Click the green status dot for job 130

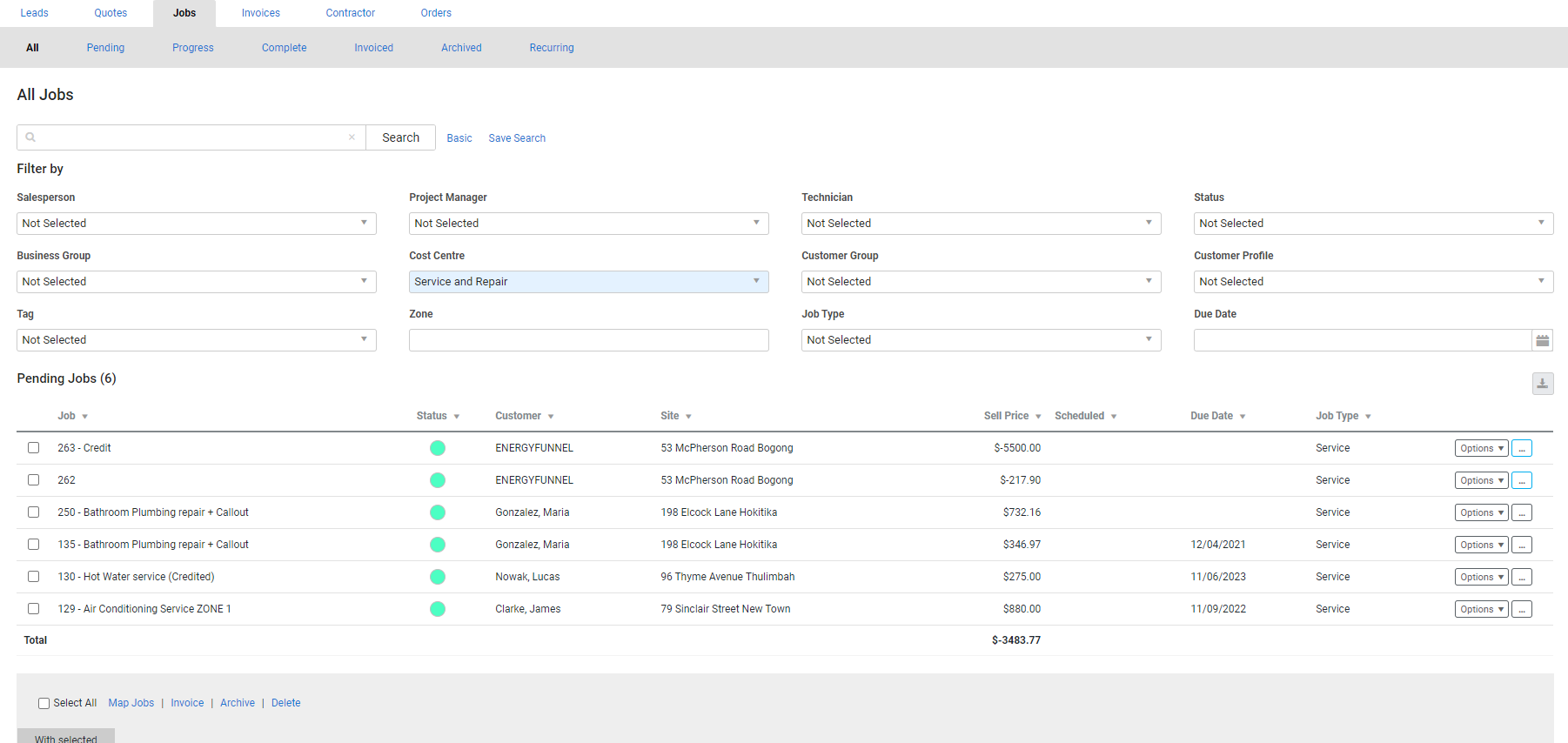click(x=438, y=577)
